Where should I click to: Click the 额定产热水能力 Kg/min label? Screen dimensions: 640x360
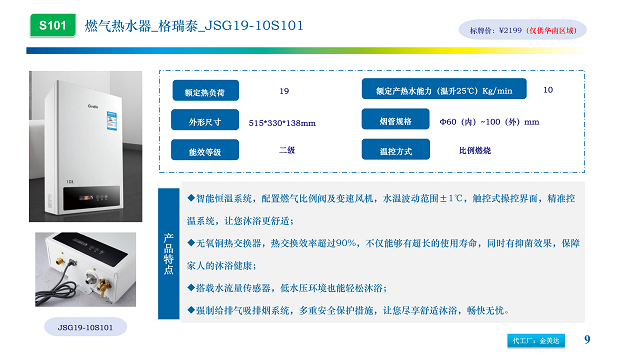[444, 89]
